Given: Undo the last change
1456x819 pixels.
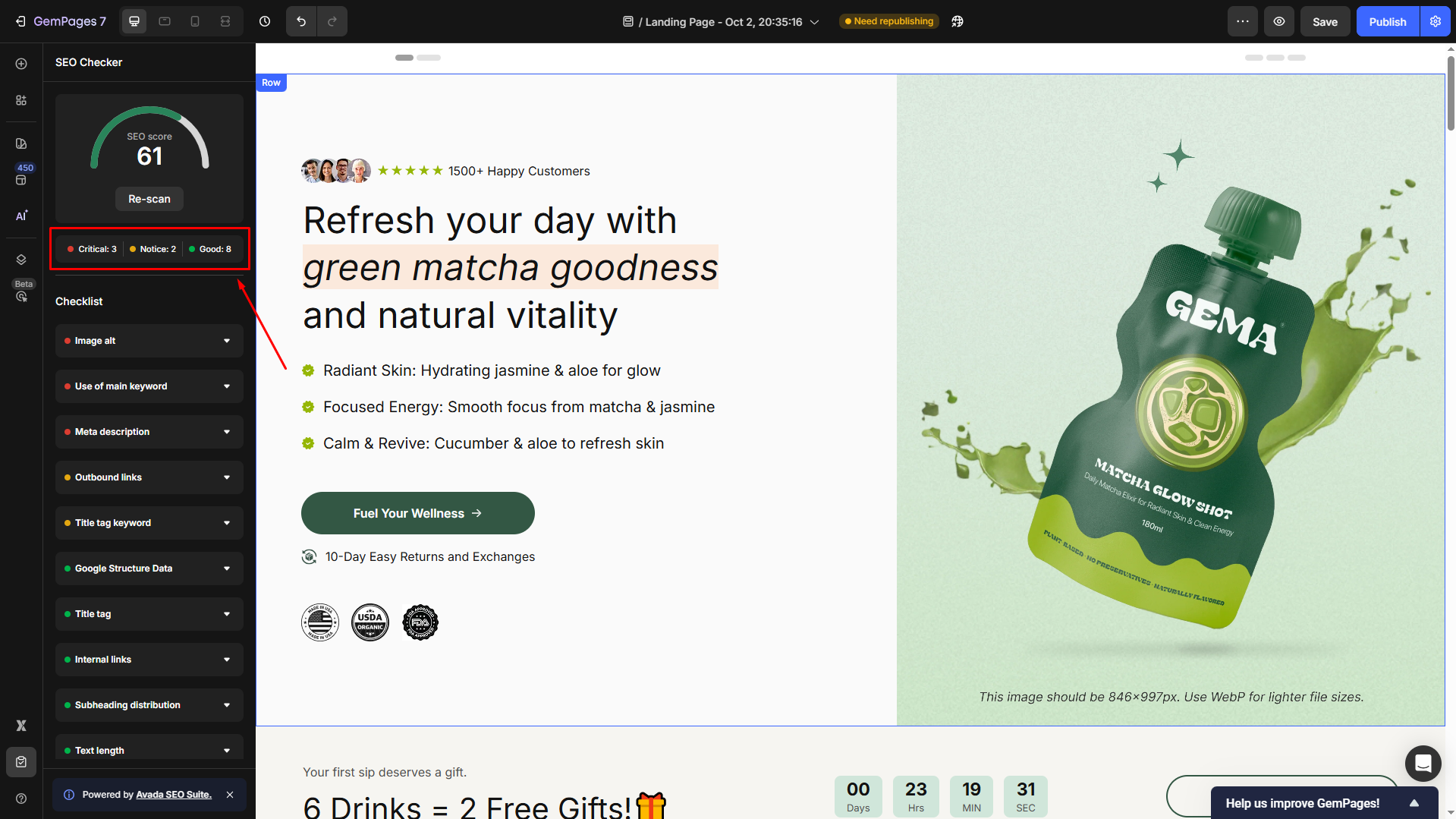Looking at the screenshot, I should click(x=301, y=21).
